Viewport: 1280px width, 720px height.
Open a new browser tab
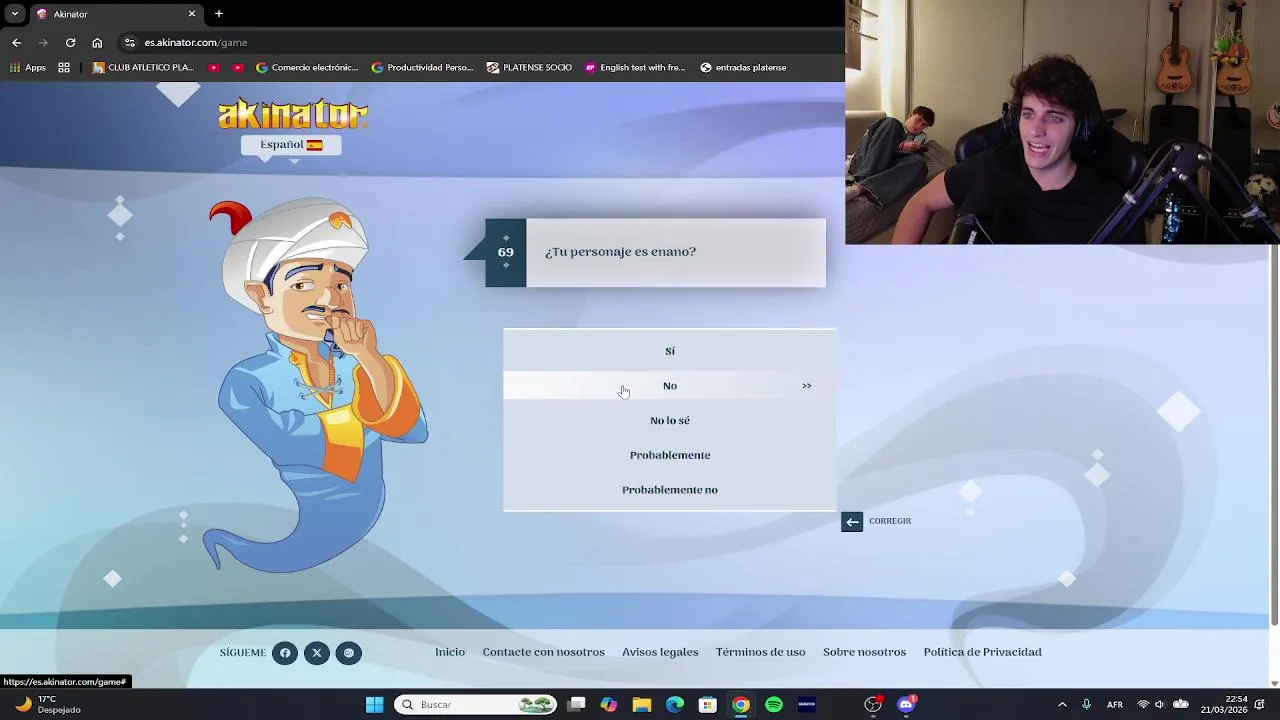point(218,14)
